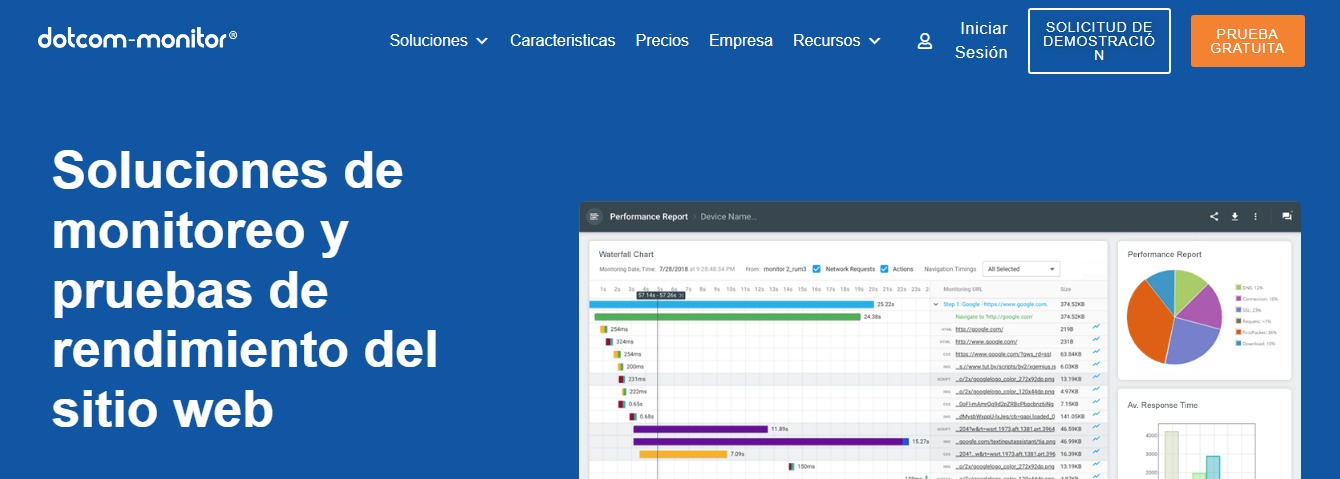Screen dimensions: 1340x479
Task: Click the user account icon
Action: click(x=925, y=41)
